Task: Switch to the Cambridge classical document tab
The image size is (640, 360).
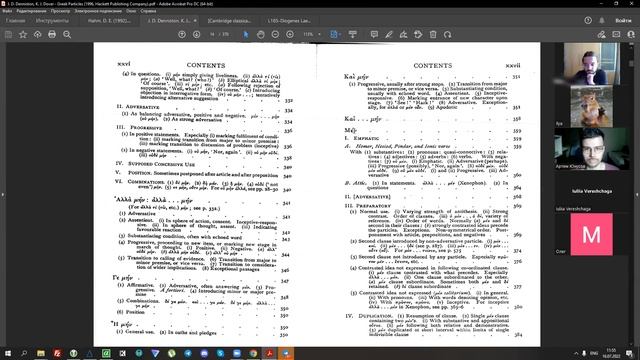Action: pyautogui.click(x=229, y=20)
